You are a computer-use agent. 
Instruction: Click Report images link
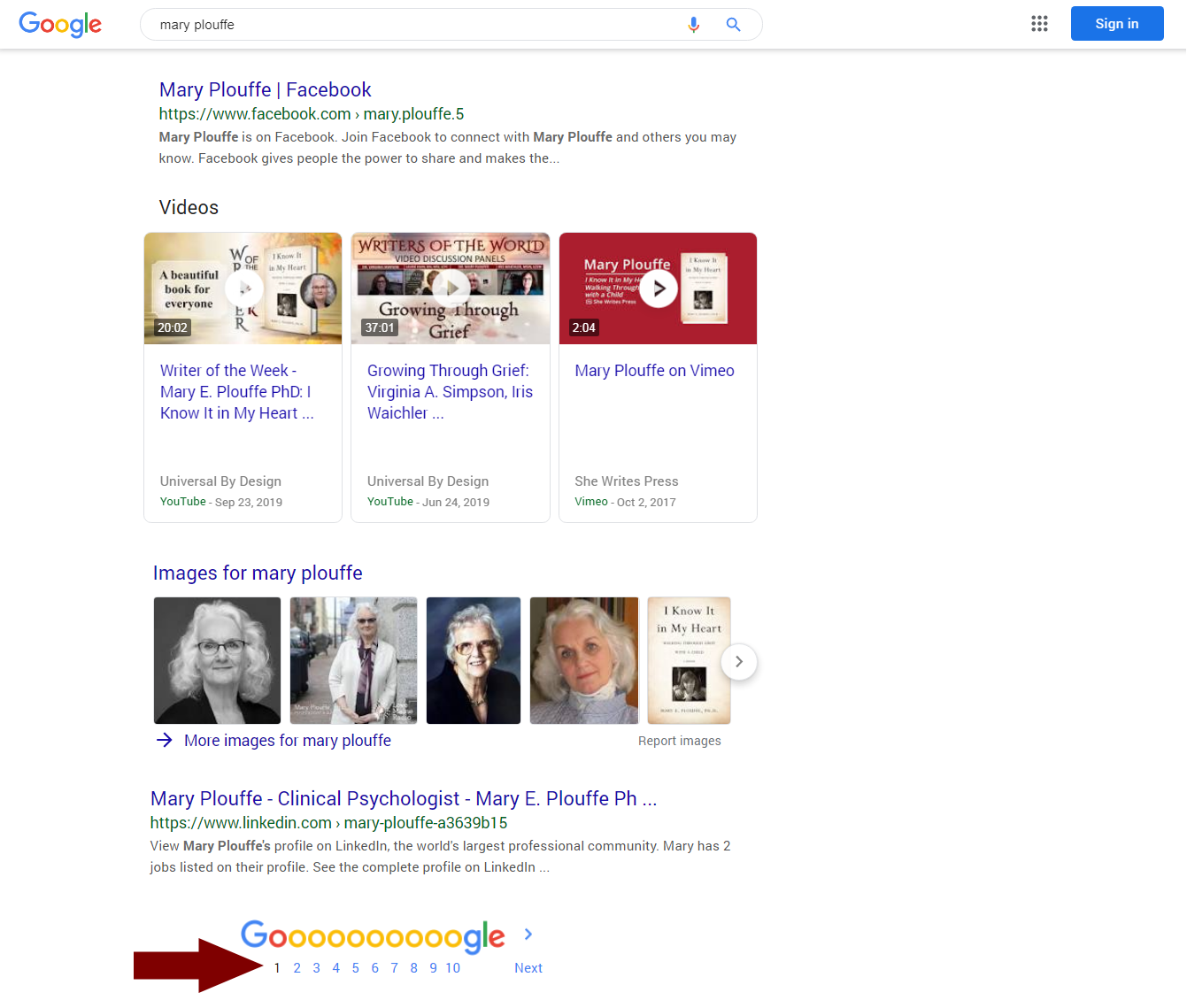coord(680,741)
